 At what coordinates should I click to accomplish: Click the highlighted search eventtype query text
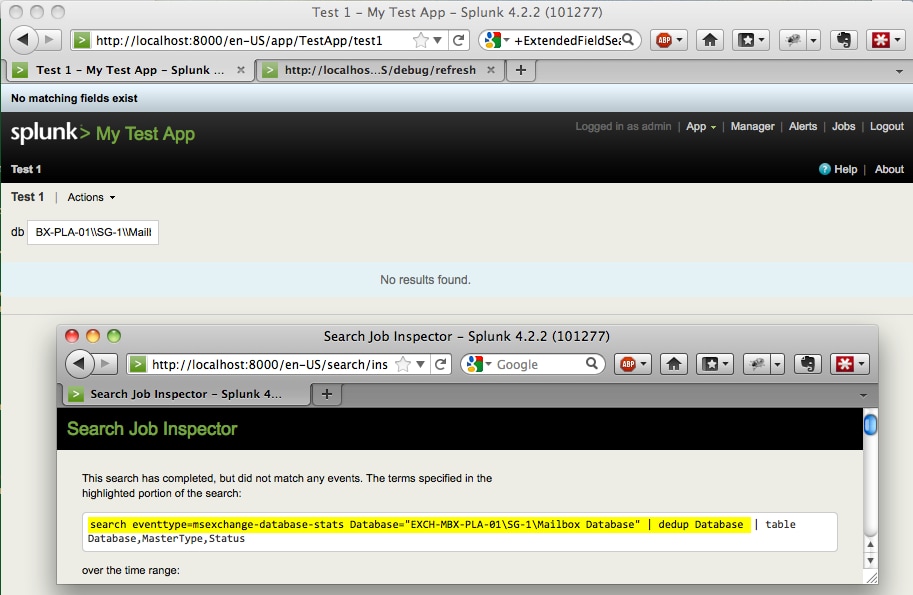click(419, 525)
